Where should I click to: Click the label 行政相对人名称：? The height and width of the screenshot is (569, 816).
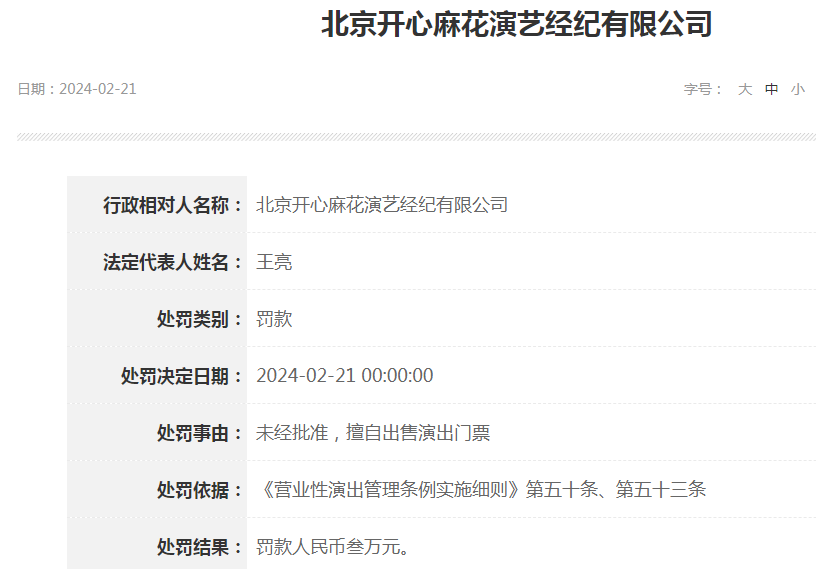coord(173,205)
